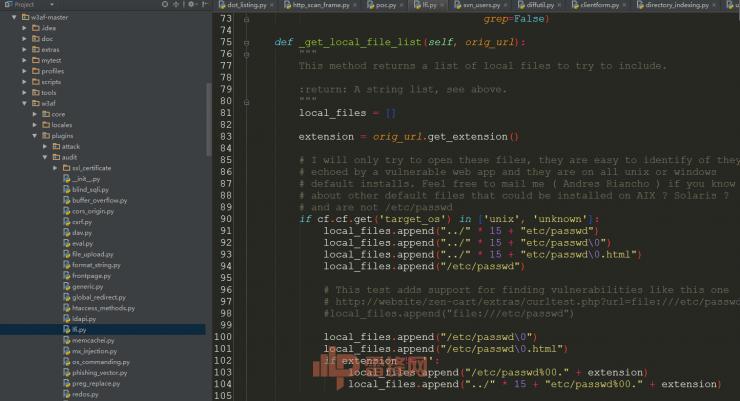Open os_commanding.py in the project tree
740x401 pixels.
[94, 361]
